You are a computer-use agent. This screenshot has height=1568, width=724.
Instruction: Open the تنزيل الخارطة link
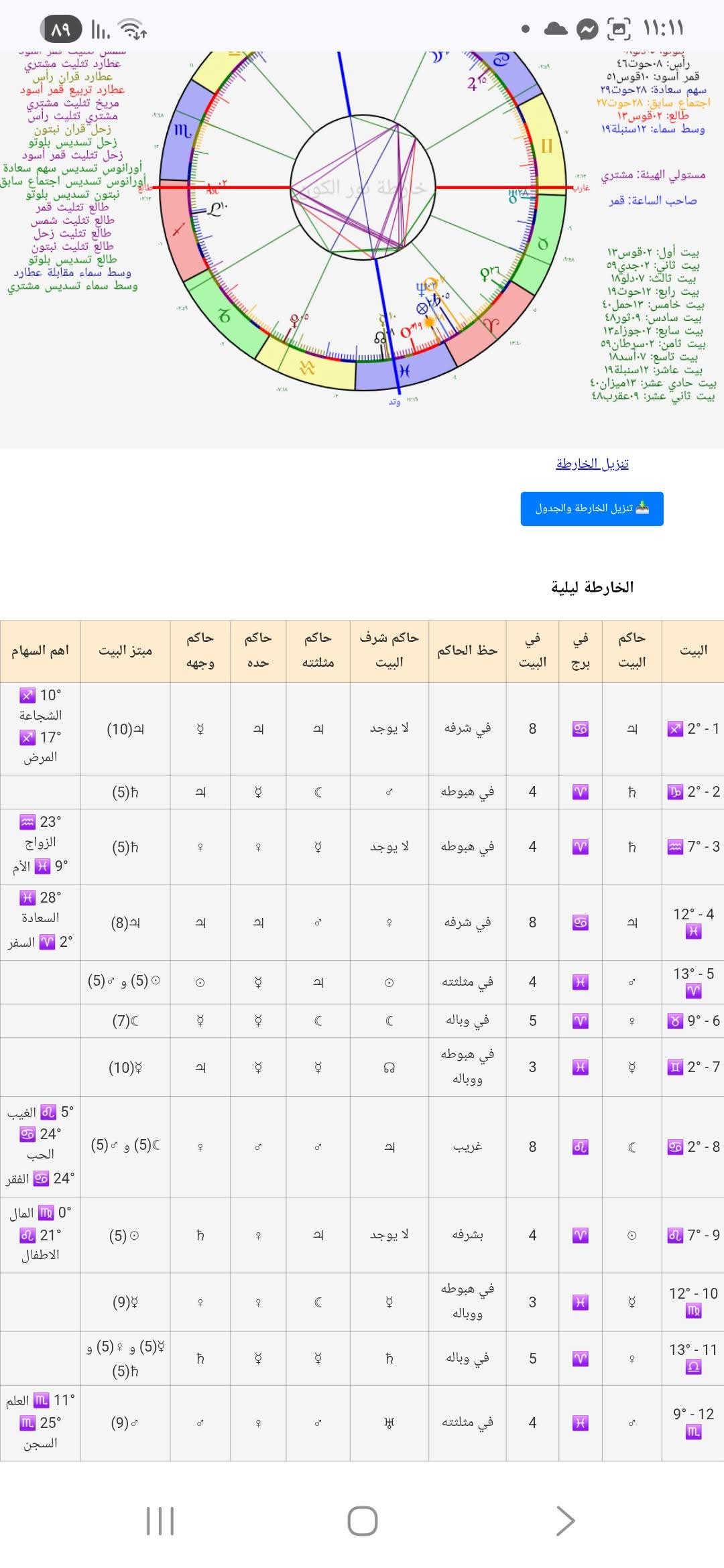click(592, 464)
